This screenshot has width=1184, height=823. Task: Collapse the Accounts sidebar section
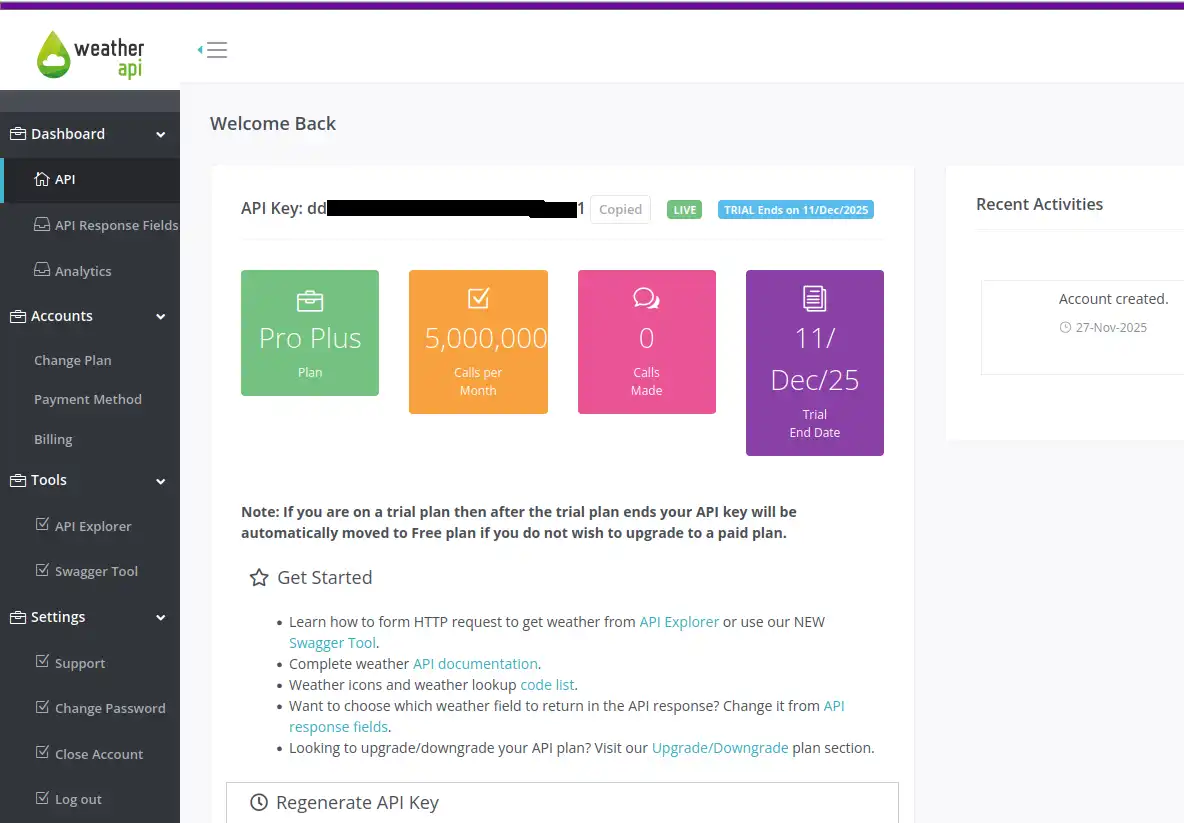point(161,317)
